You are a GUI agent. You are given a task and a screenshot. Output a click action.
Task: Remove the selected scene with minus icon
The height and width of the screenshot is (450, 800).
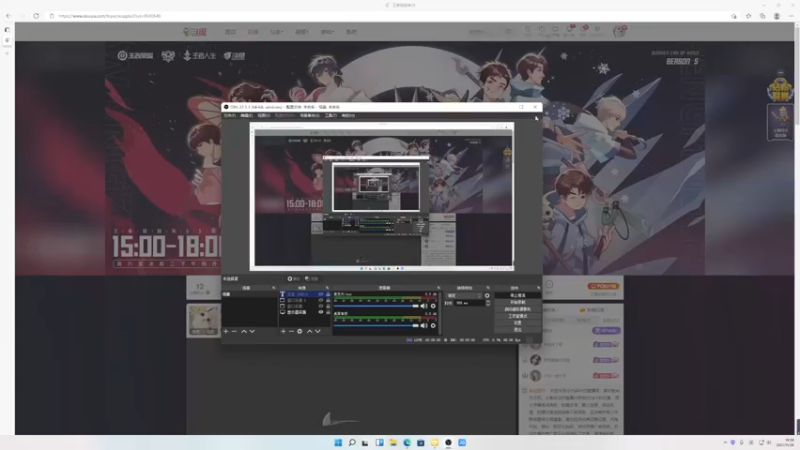[x=235, y=332]
